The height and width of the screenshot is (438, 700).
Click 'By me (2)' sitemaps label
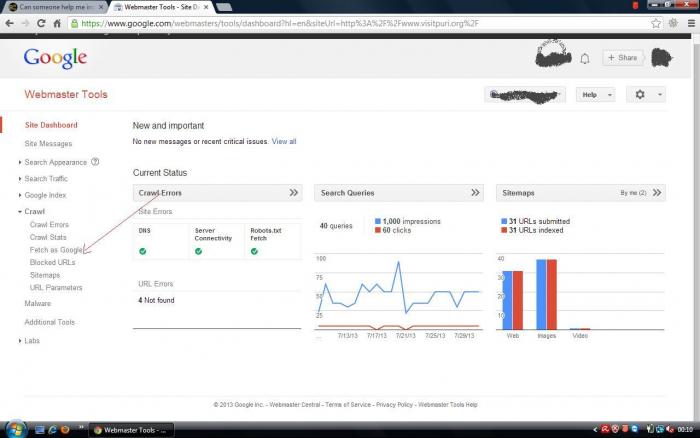coord(633,193)
